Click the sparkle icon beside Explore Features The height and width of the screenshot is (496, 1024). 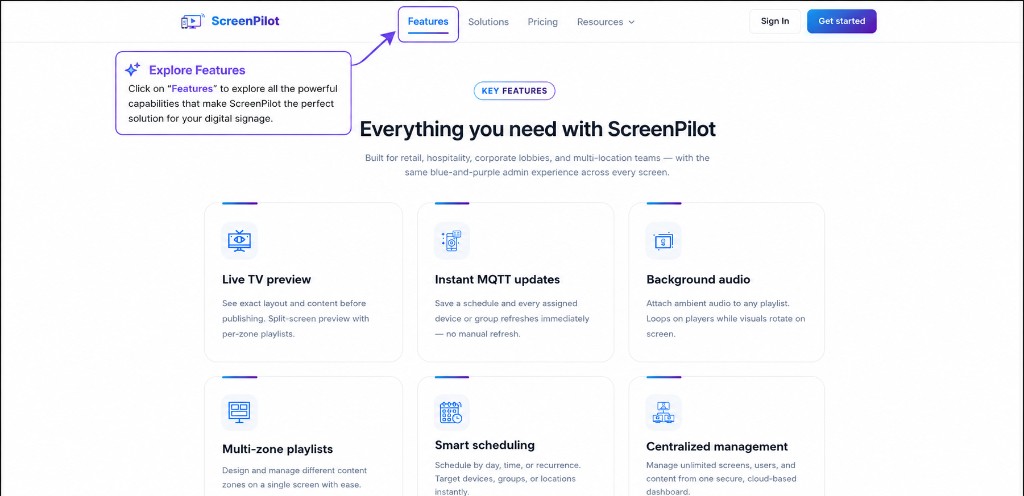pos(133,69)
